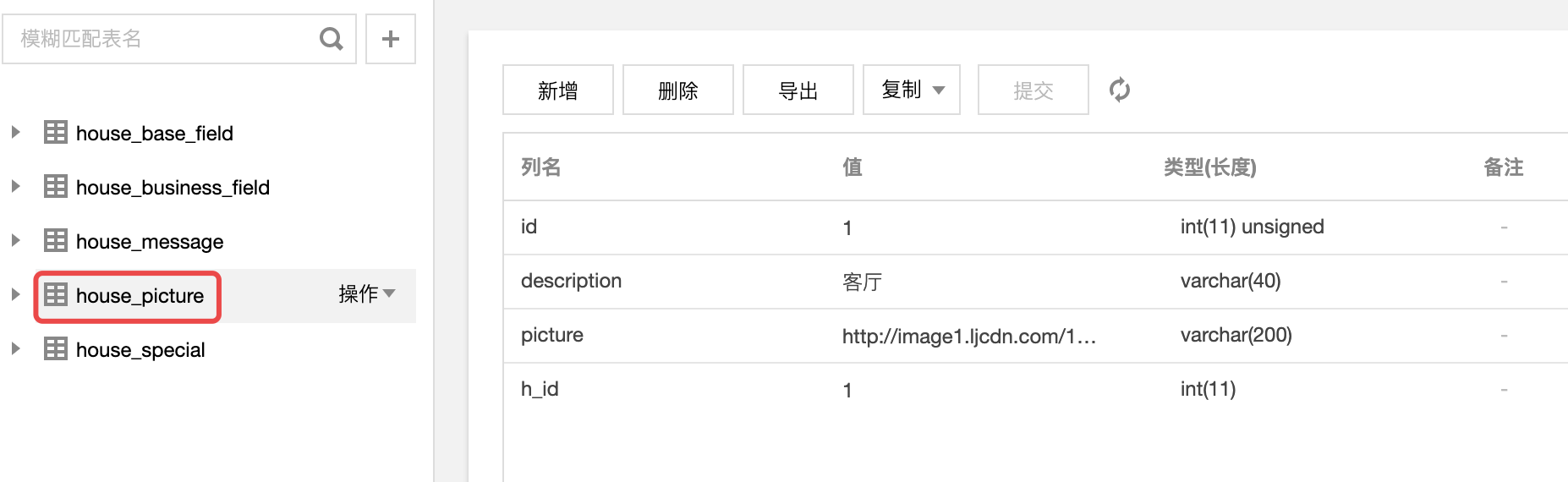
Task: Expand the house_special tree node
Action: [15, 349]
